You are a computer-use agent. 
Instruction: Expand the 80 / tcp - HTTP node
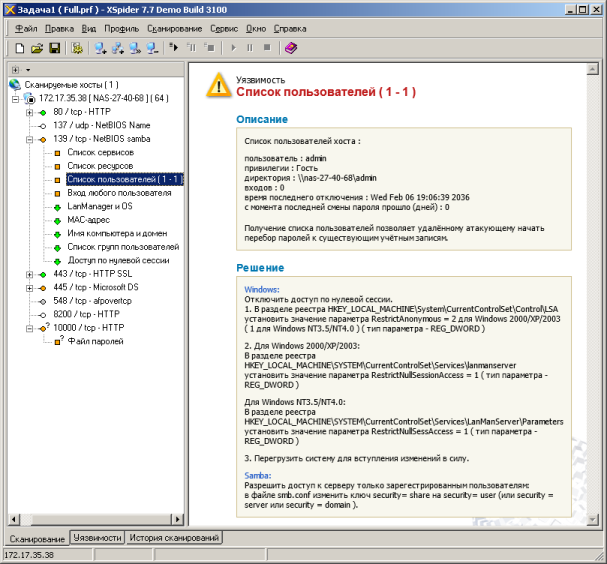(x=29, y=113)
